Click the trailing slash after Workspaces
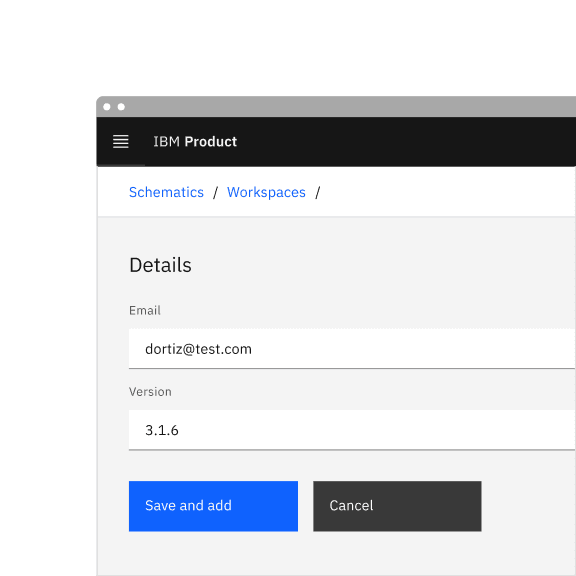Image resolution: width=576 pixels, height=576 pixels. (317, 192)
